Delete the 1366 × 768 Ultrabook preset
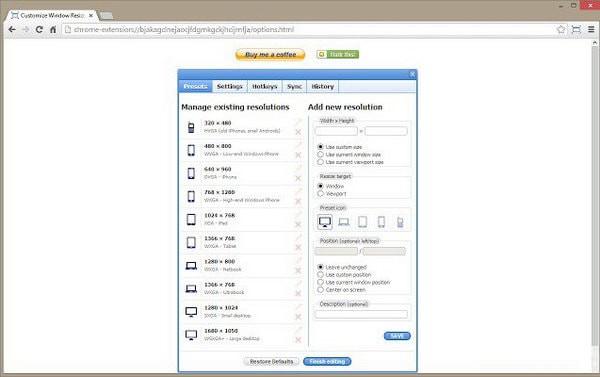The width and height of the screenshot is (600, 377). 298,294
